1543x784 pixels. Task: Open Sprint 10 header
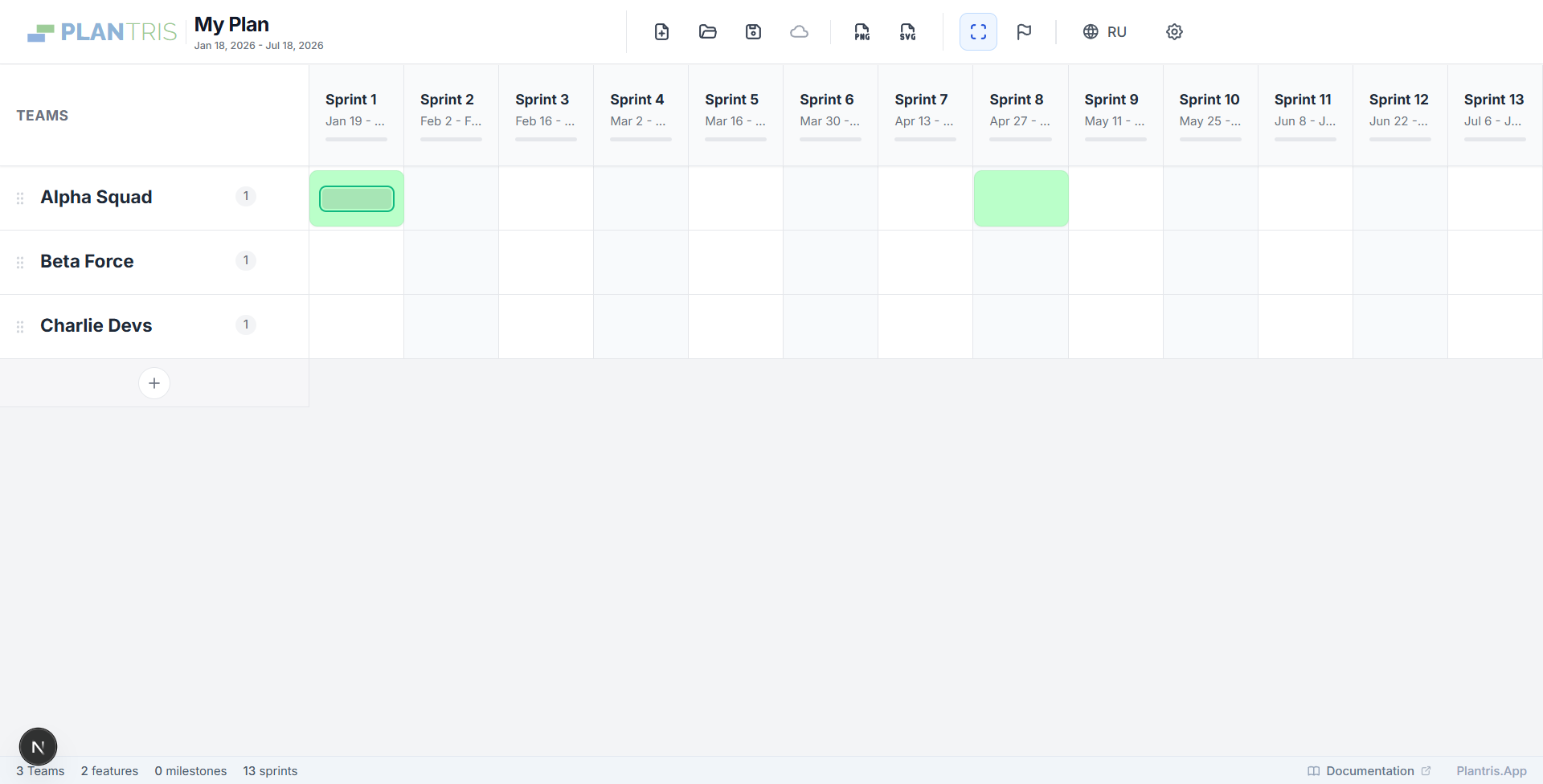pyautogui.click(x=1210, y=115)
